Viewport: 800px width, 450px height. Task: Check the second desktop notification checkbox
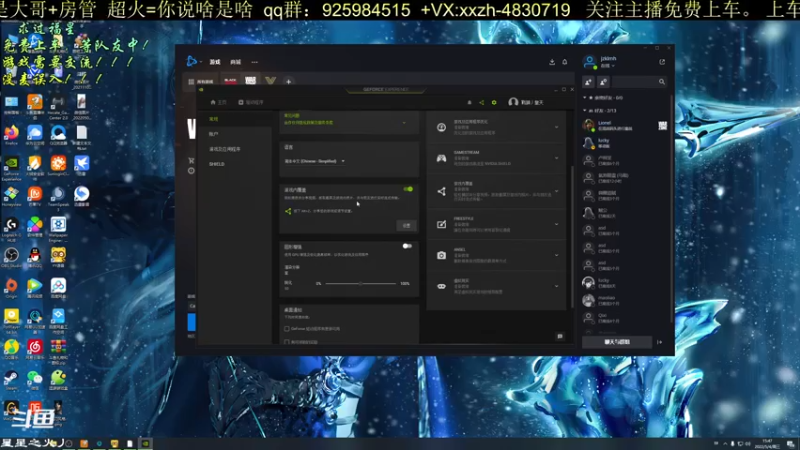287,342
